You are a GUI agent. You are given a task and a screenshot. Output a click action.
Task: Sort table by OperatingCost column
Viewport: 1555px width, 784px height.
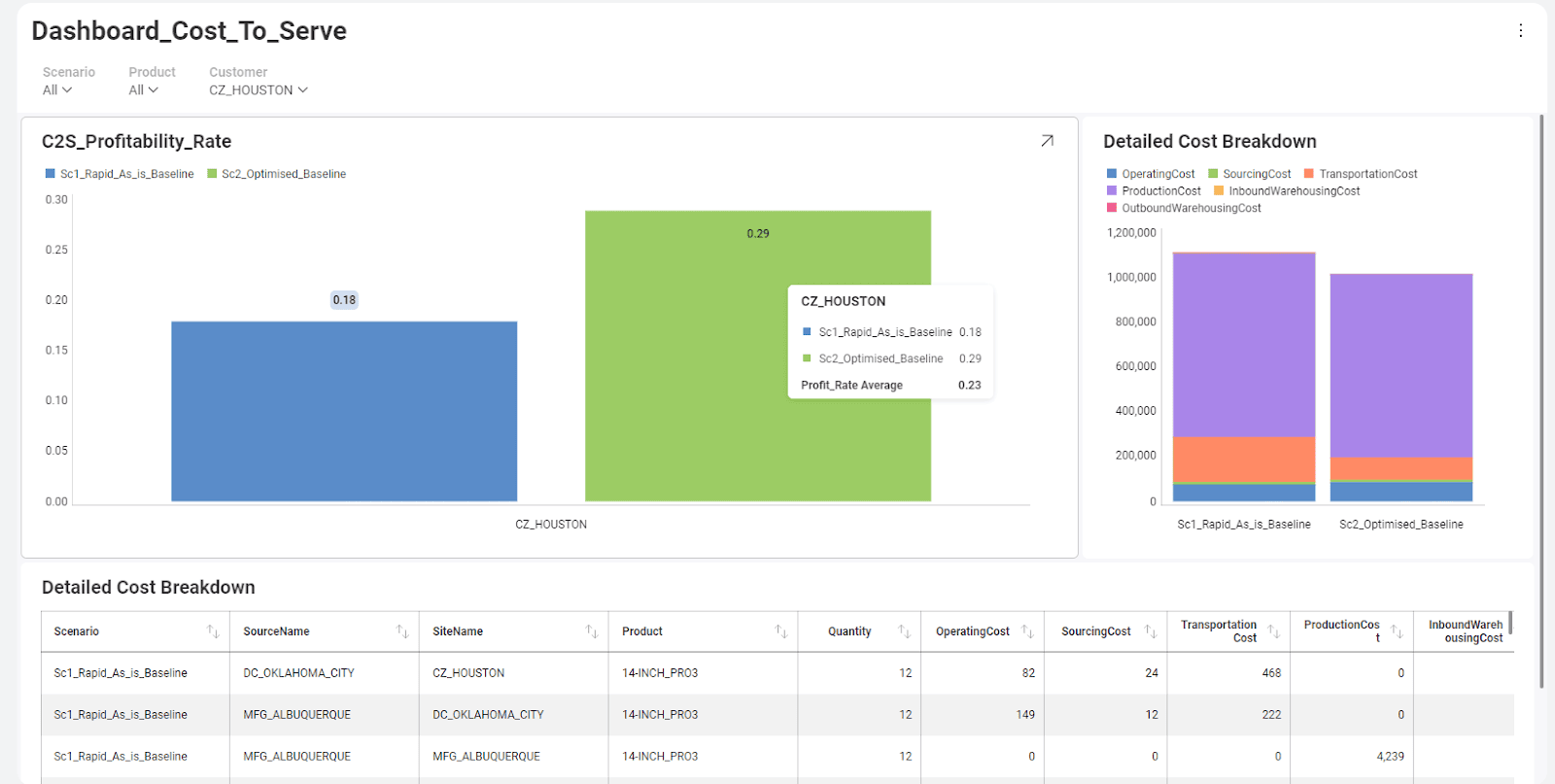pyautogui.click(x=1027, y=631)
